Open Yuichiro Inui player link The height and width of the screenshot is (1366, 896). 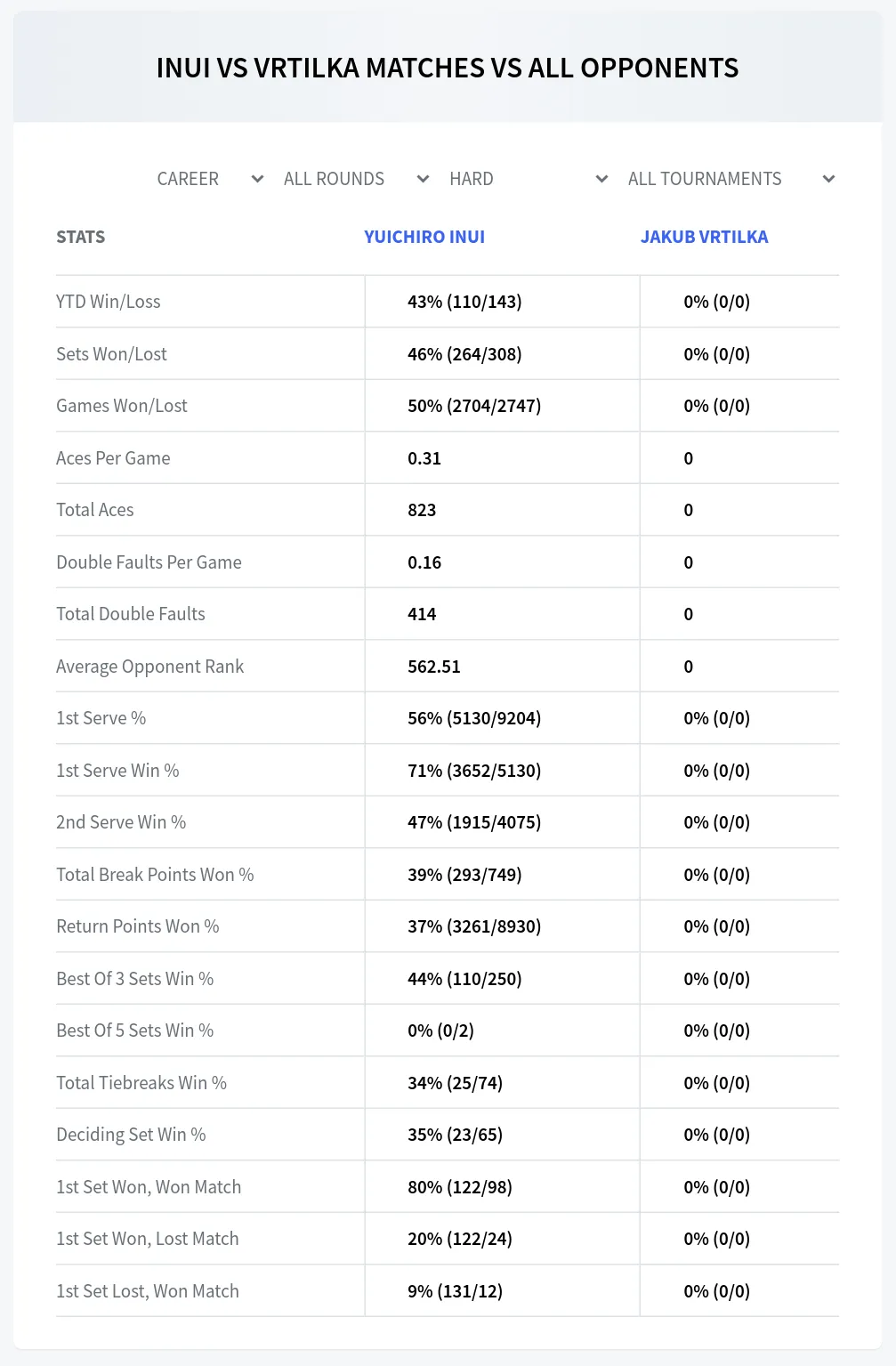424,237
